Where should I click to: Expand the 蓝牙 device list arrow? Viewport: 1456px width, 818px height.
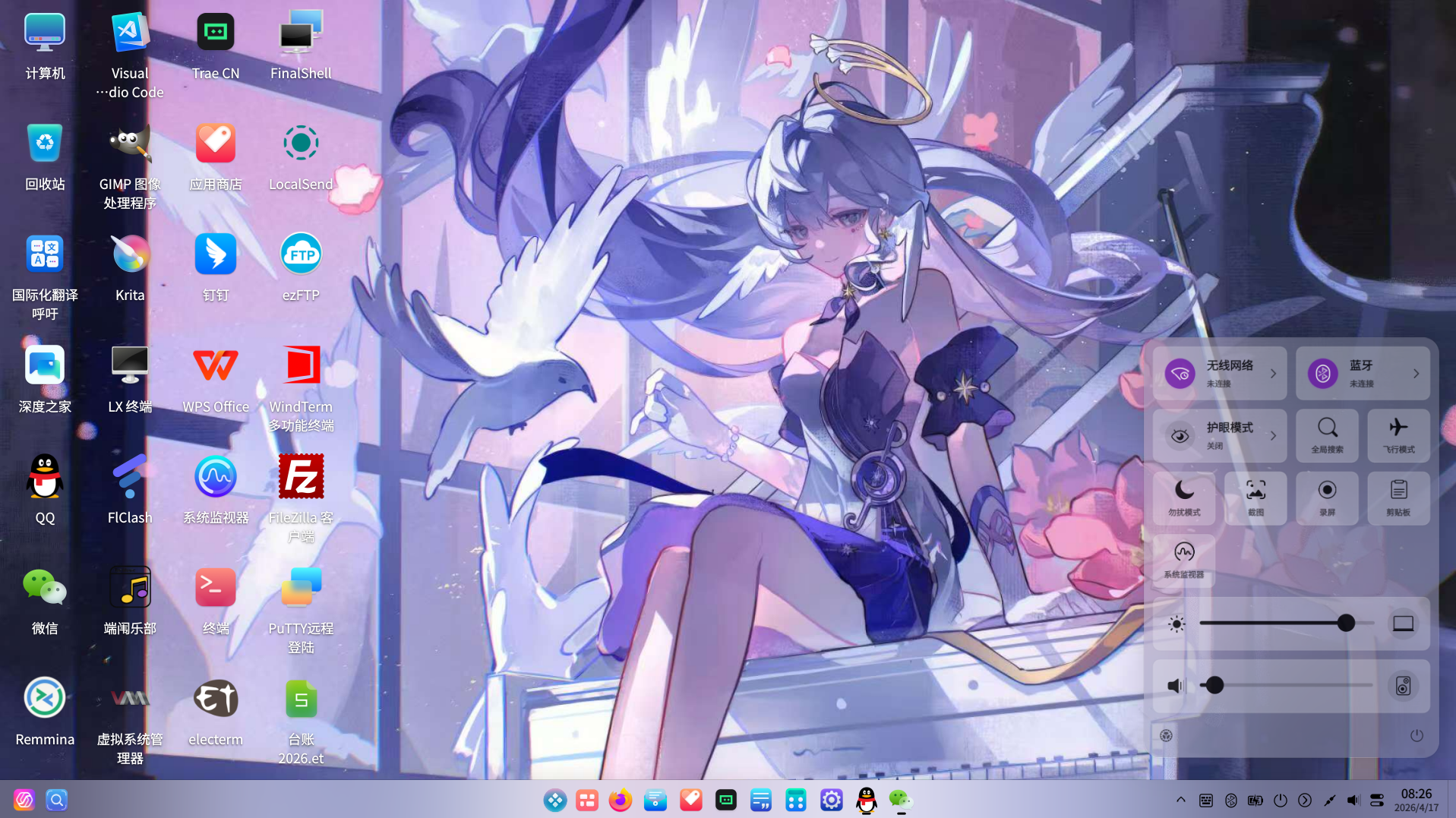pyautogui.click(x=1417, y=374)
